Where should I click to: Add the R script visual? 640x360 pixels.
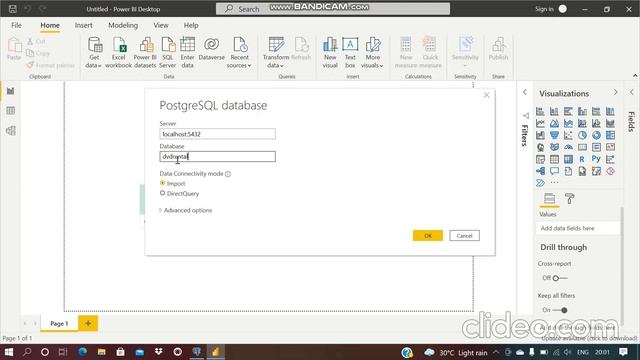[582, 159]
